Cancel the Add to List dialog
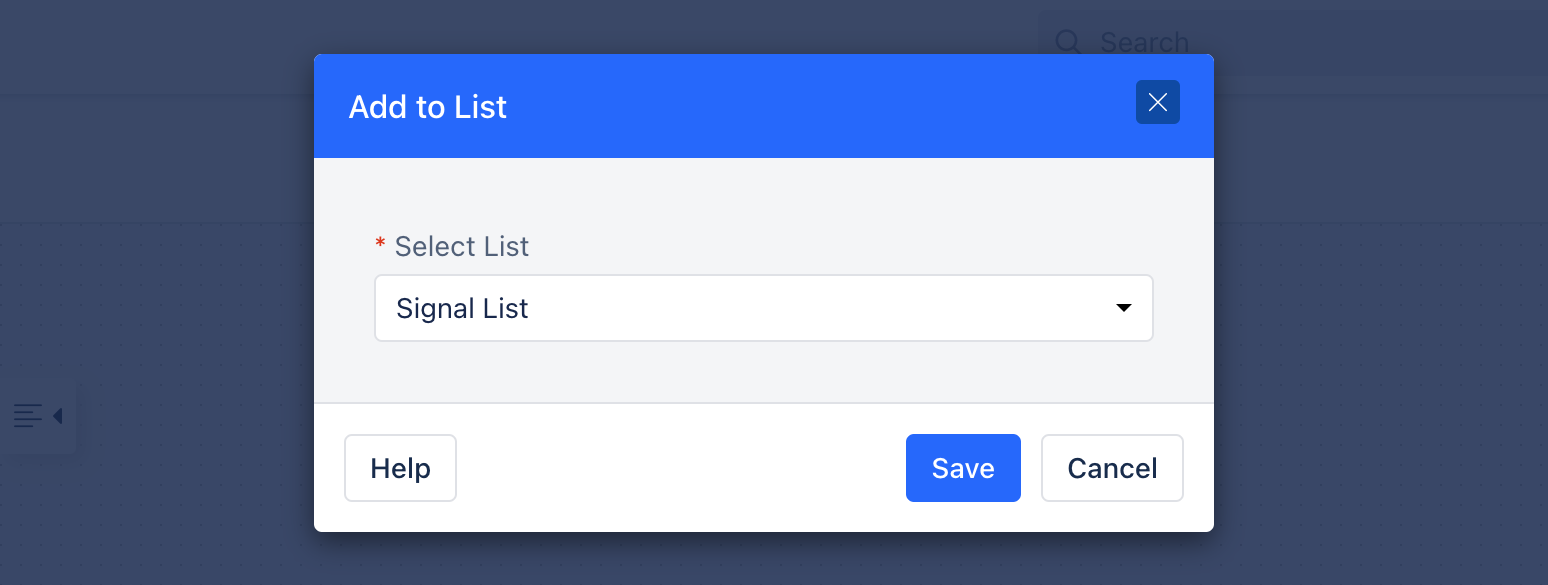The width and height of the screenshot is (1548, 585). pyautogui.click(x=1112, y=468)
